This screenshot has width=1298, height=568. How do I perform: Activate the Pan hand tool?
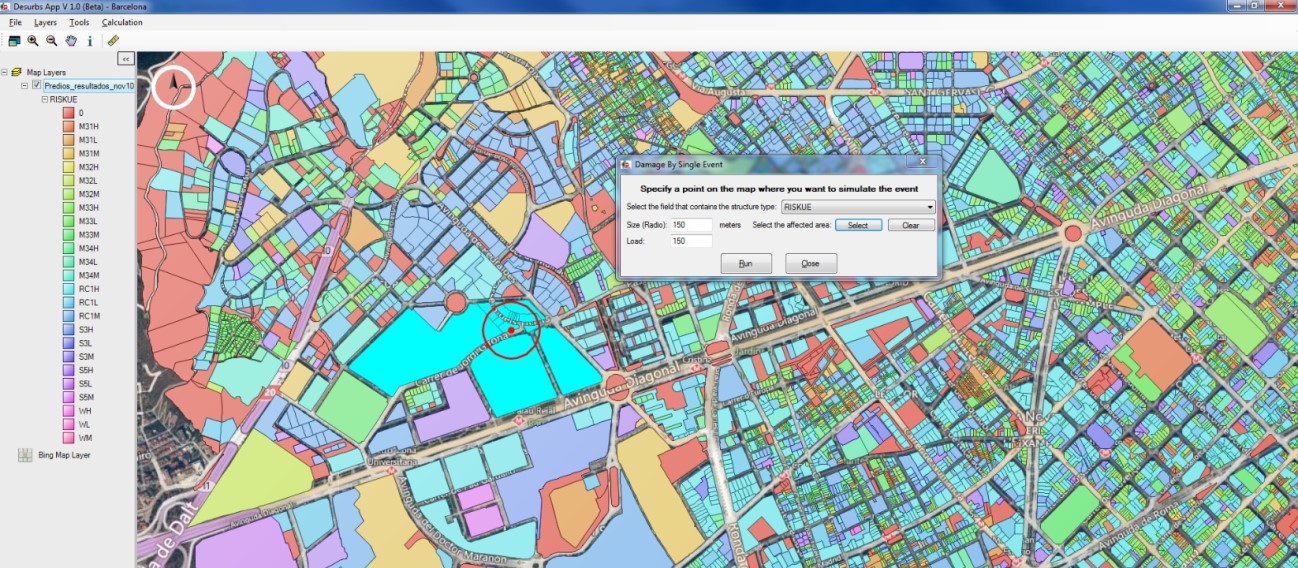point(71,41)
